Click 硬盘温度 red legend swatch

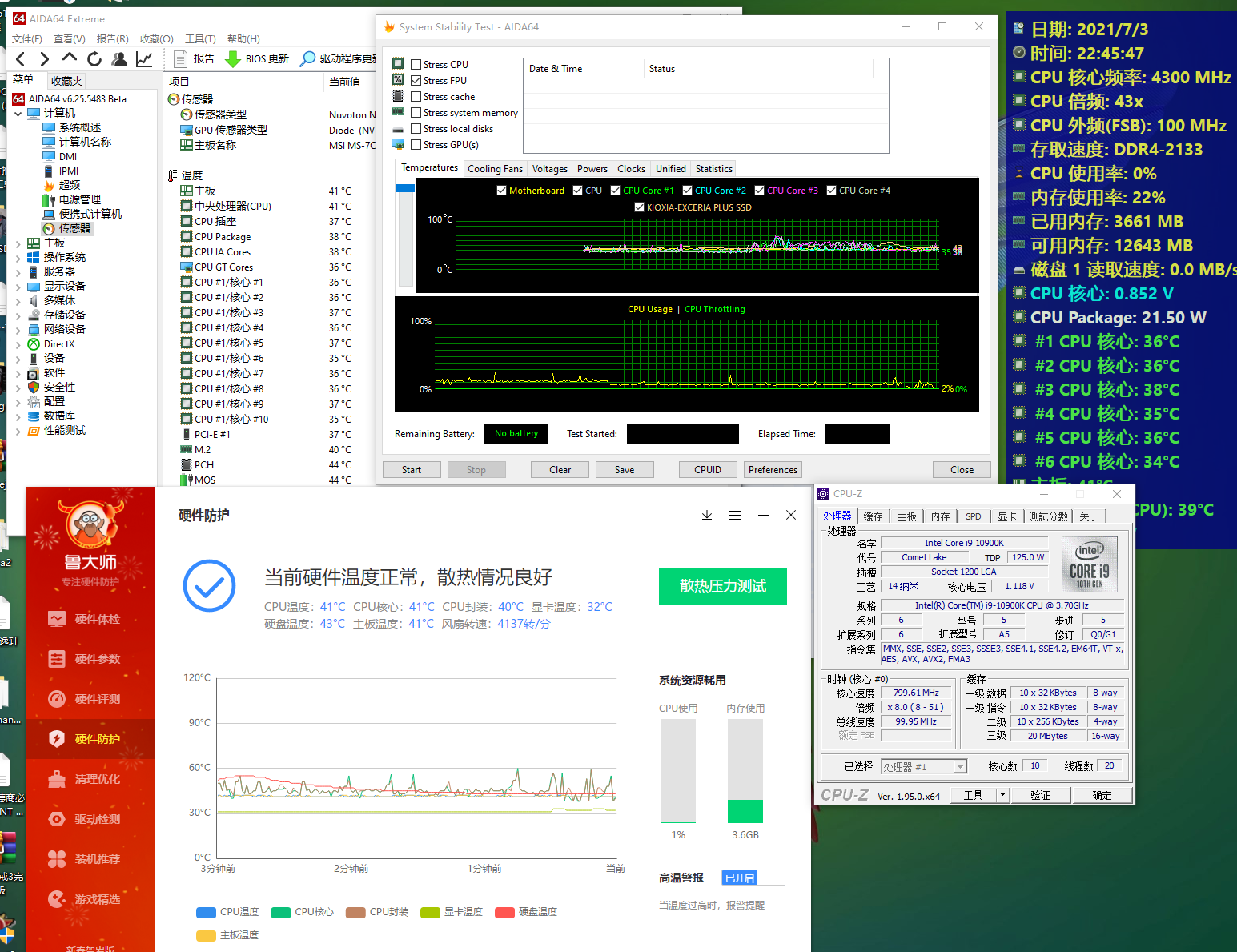(x=504, y=913)
